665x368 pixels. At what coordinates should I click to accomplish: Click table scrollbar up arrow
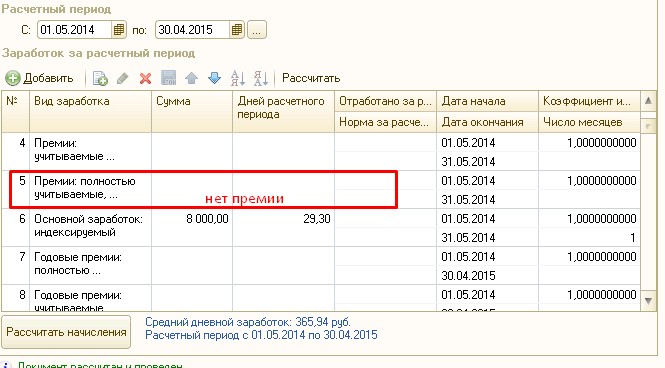coord(648,101)
